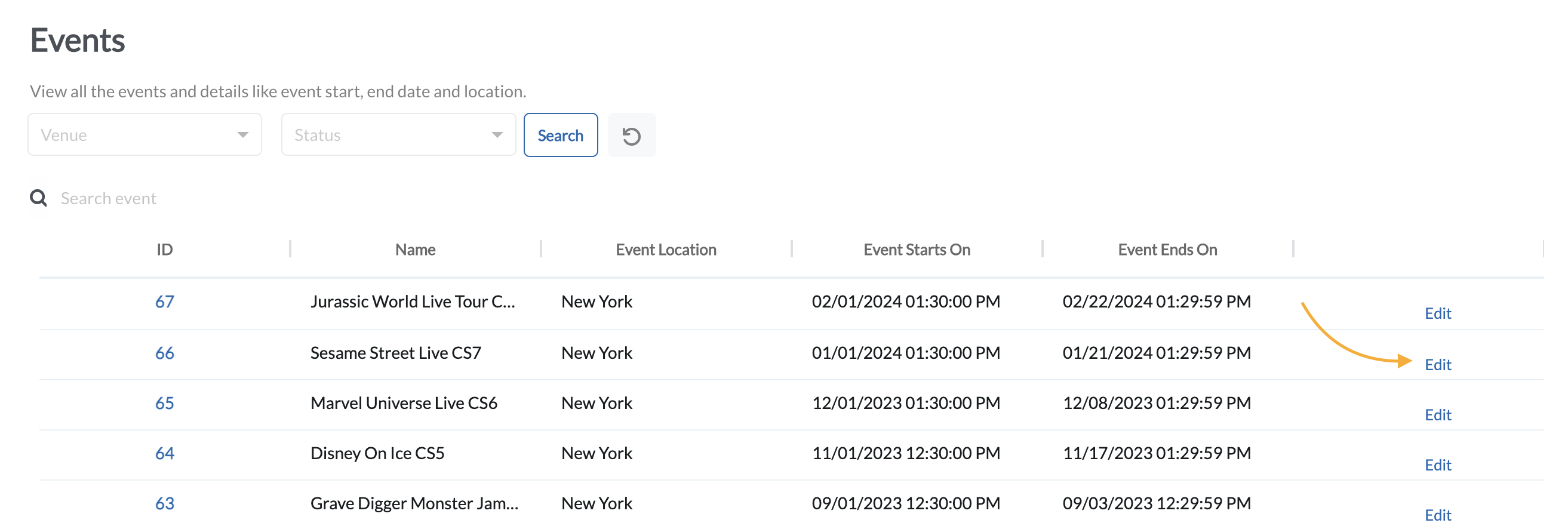Click end date 11/17/2023 01:29:59 PM
Screen dimensions: 1568x529
click(x=1157, y=453)
